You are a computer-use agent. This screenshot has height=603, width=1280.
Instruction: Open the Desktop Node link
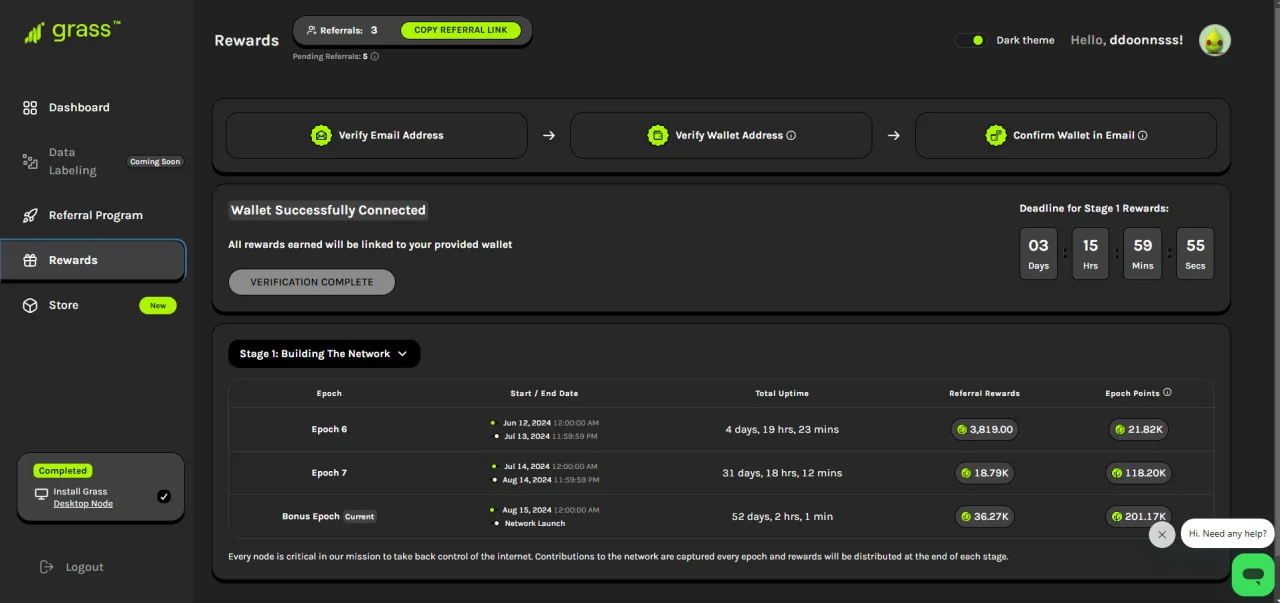[83, 504]
